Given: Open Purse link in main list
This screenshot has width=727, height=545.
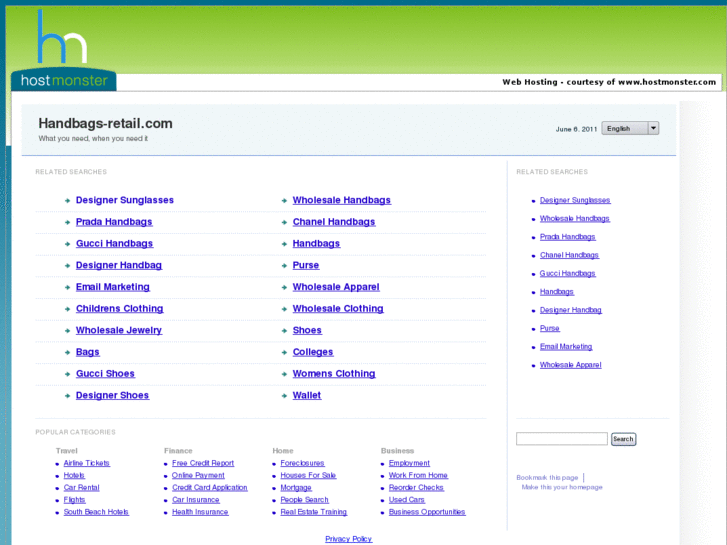Looking at the screenshot, I should (306, 265).
